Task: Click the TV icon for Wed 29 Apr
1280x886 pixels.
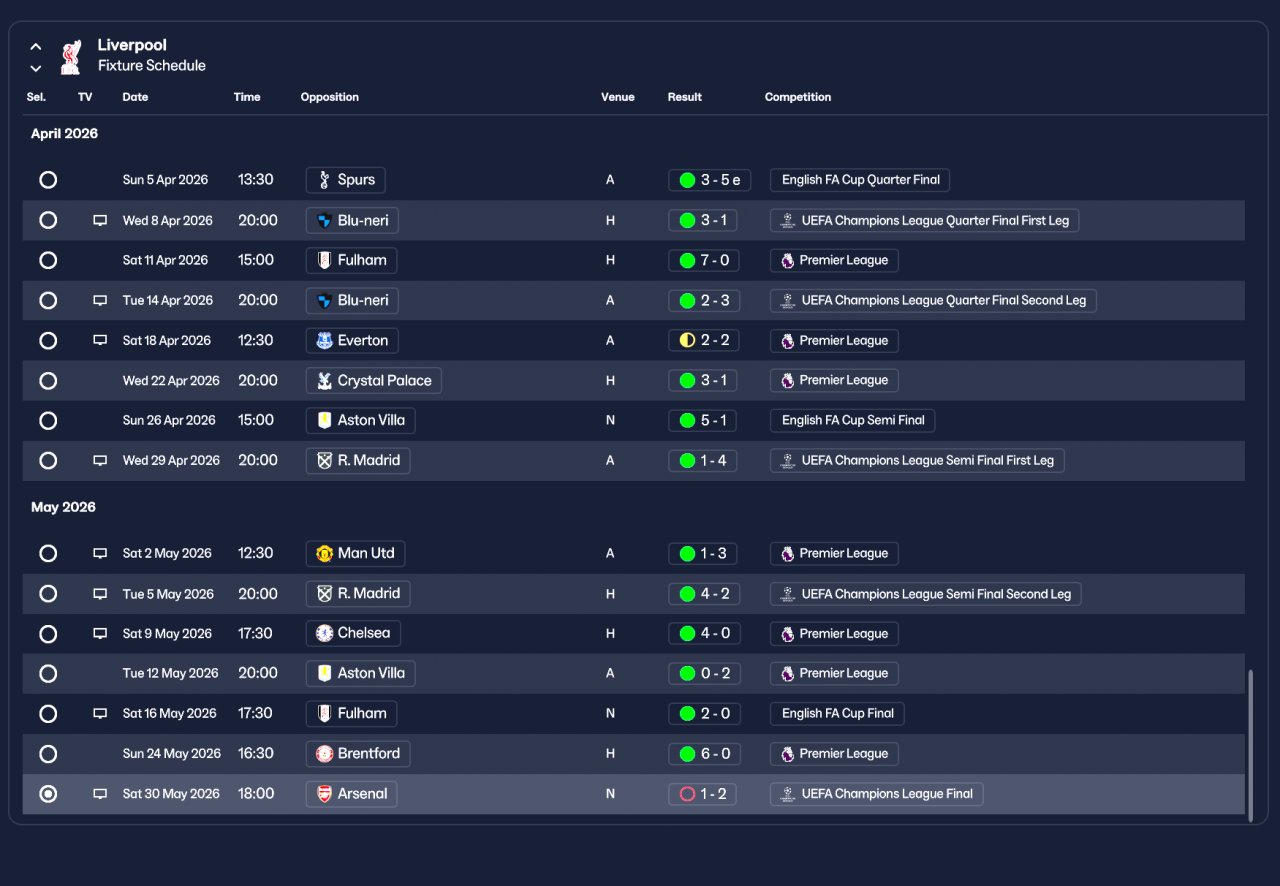Action: coord(100,460)
